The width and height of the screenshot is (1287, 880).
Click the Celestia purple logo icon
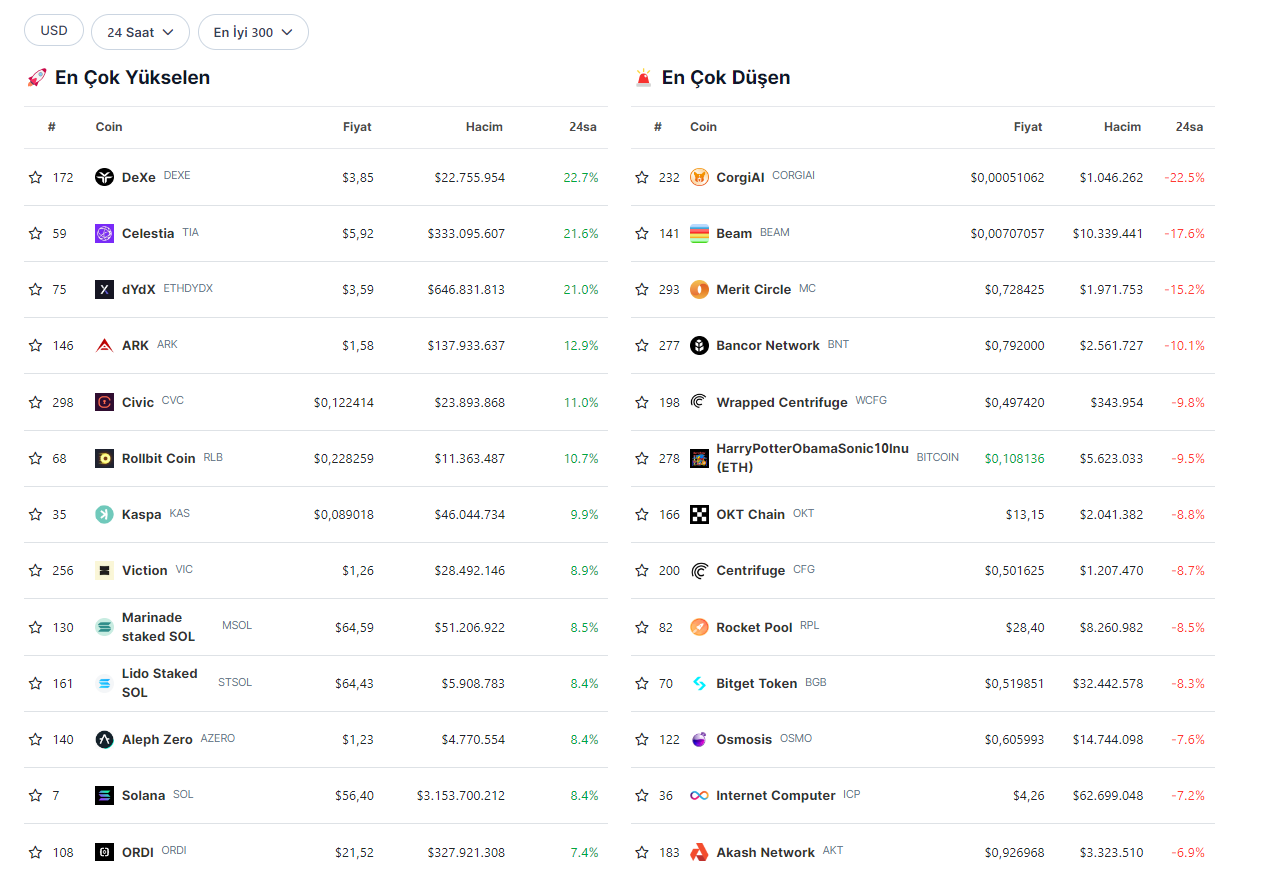(104, 233)
